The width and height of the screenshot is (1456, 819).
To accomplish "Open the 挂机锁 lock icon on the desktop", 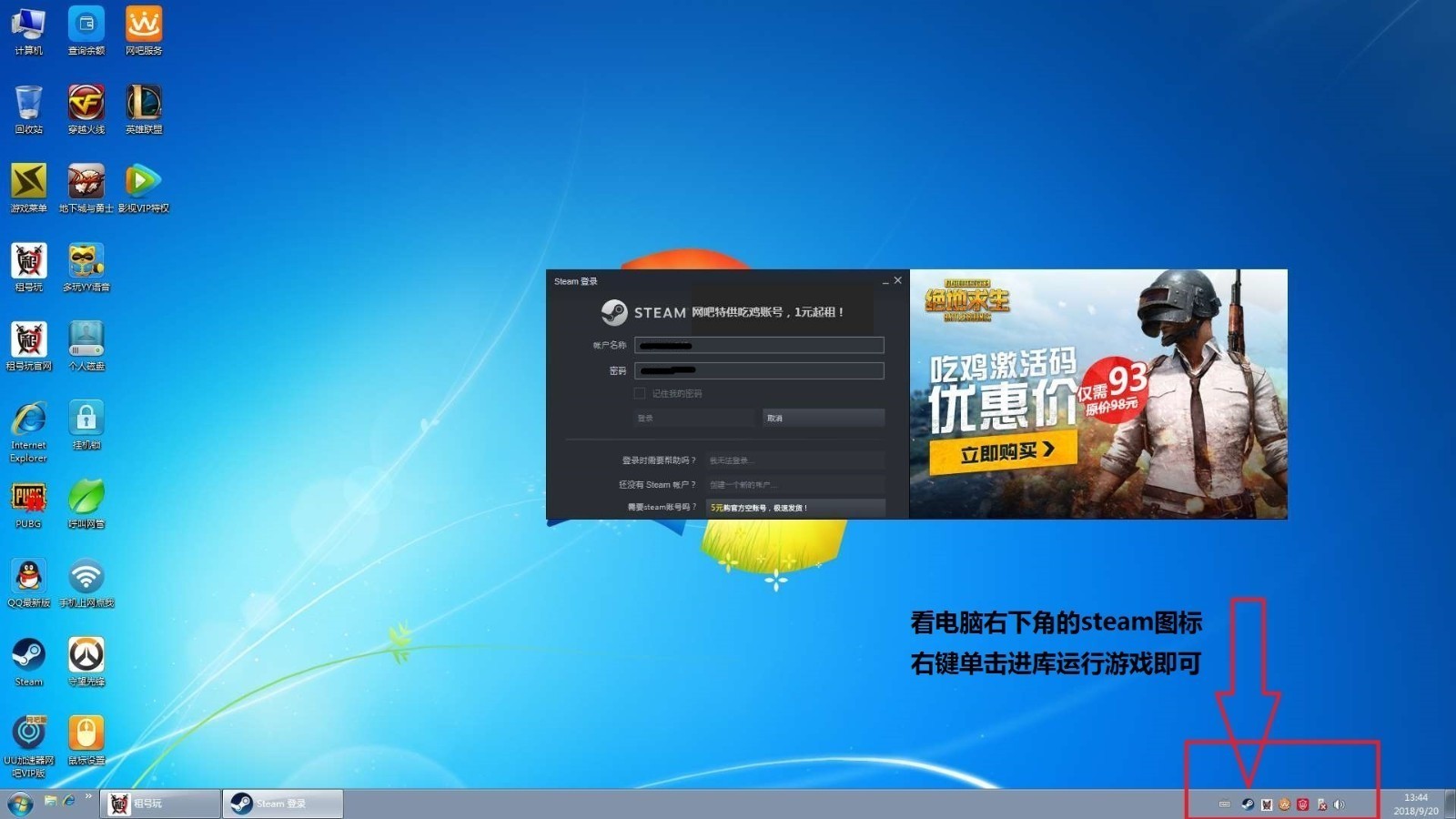I will tap(86, 425).
